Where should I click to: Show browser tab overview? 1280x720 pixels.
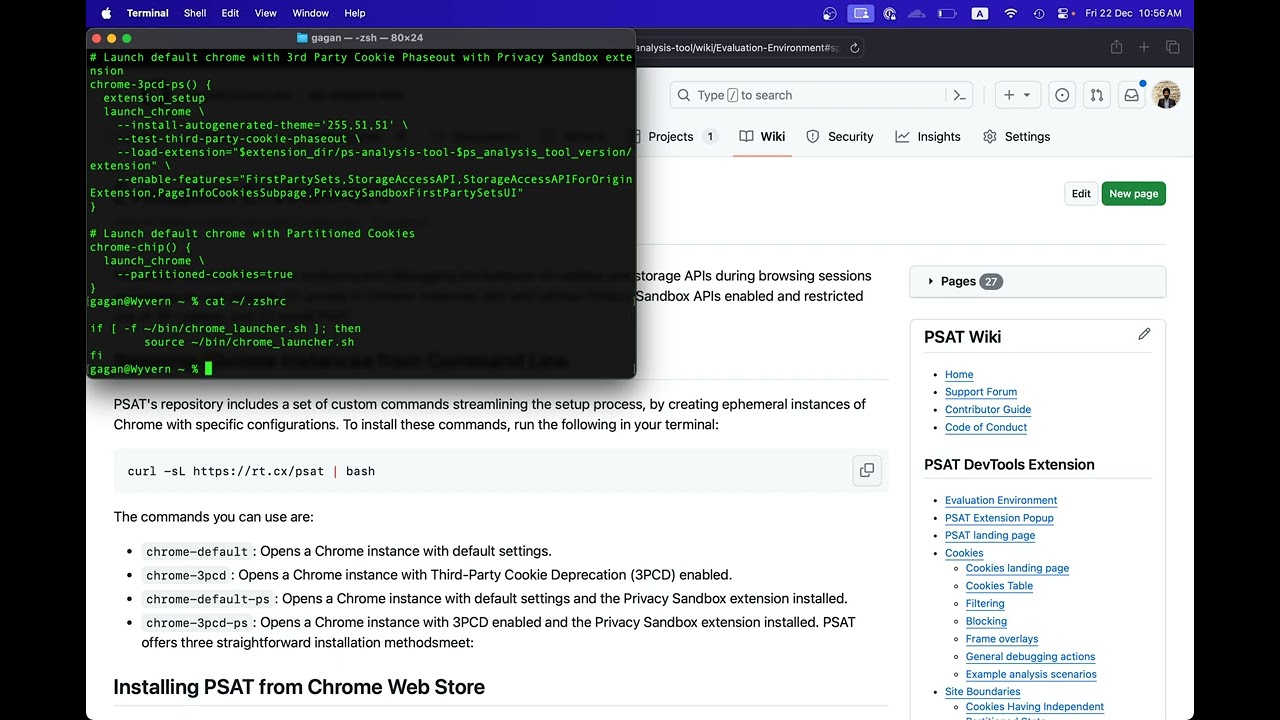click(x=1172, y=47)
